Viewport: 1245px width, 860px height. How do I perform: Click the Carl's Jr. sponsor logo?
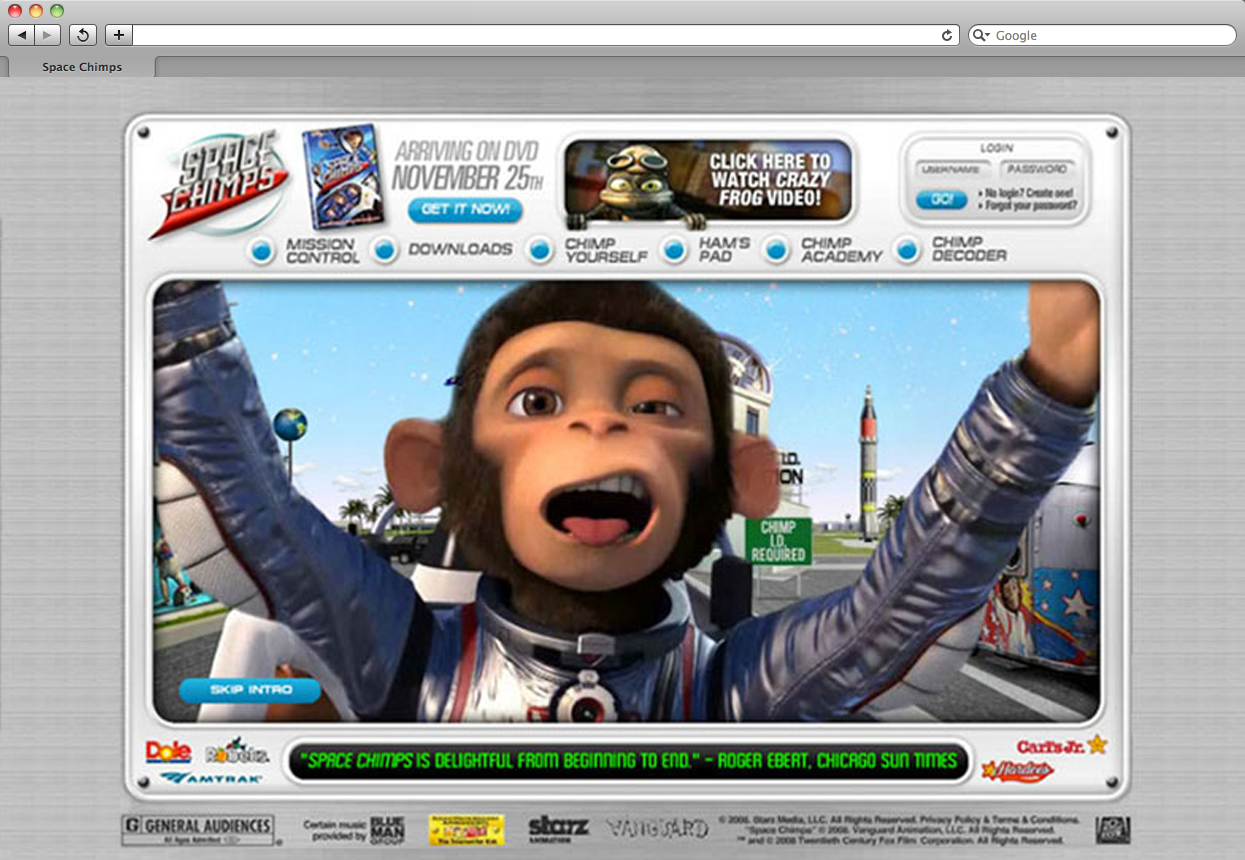point(1062,746)
